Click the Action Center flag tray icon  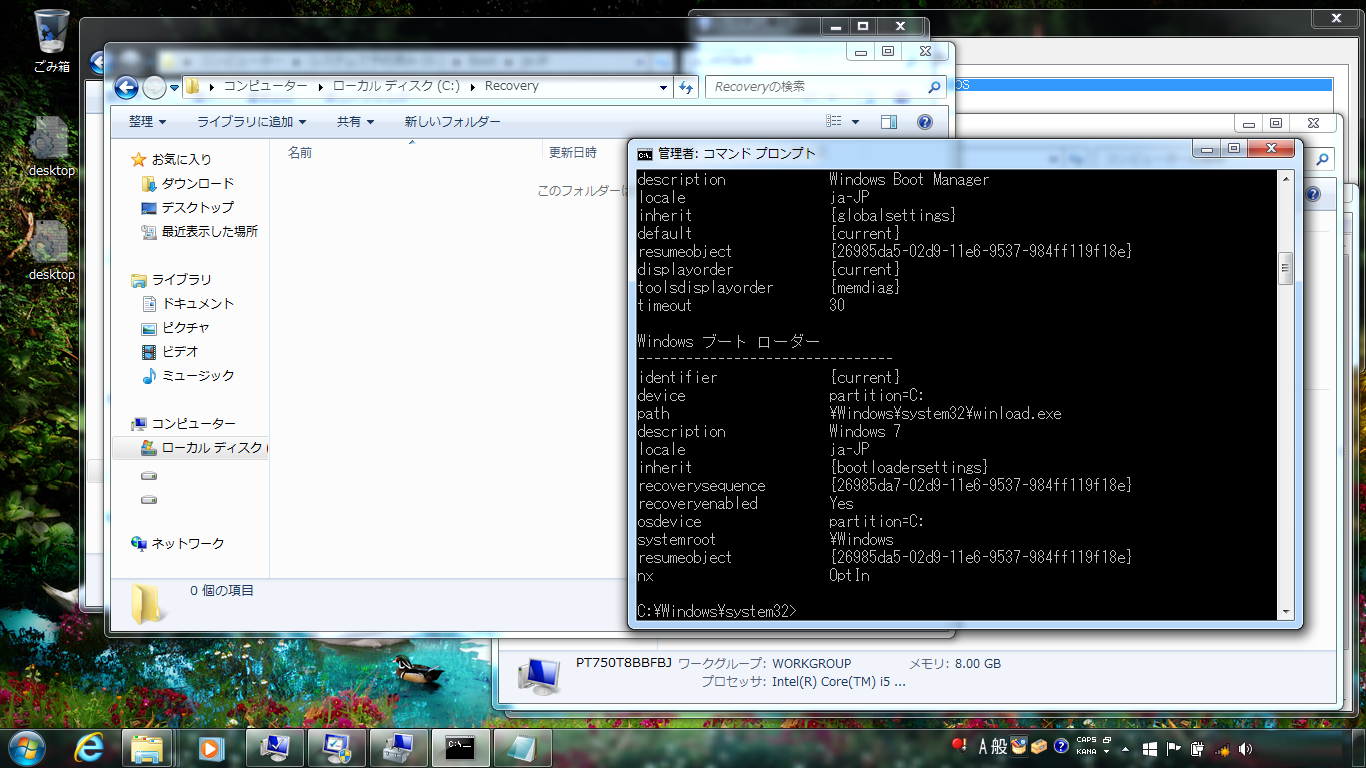pos(1175,748)
